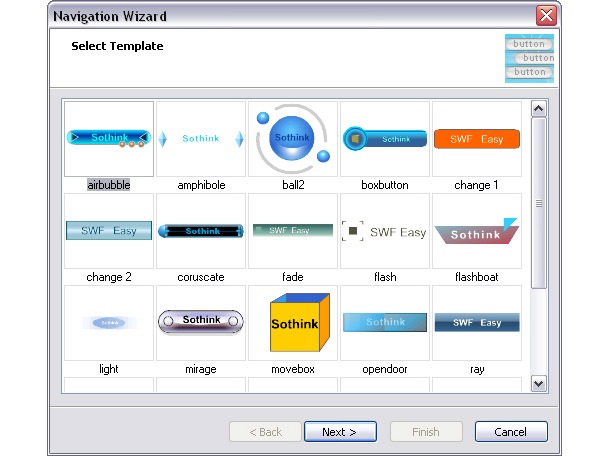Close the Navigation Wizard dialog
Image resolution: width=608 pixels, height=456 pixels.
pyautogui.click(x=546, y=16)
